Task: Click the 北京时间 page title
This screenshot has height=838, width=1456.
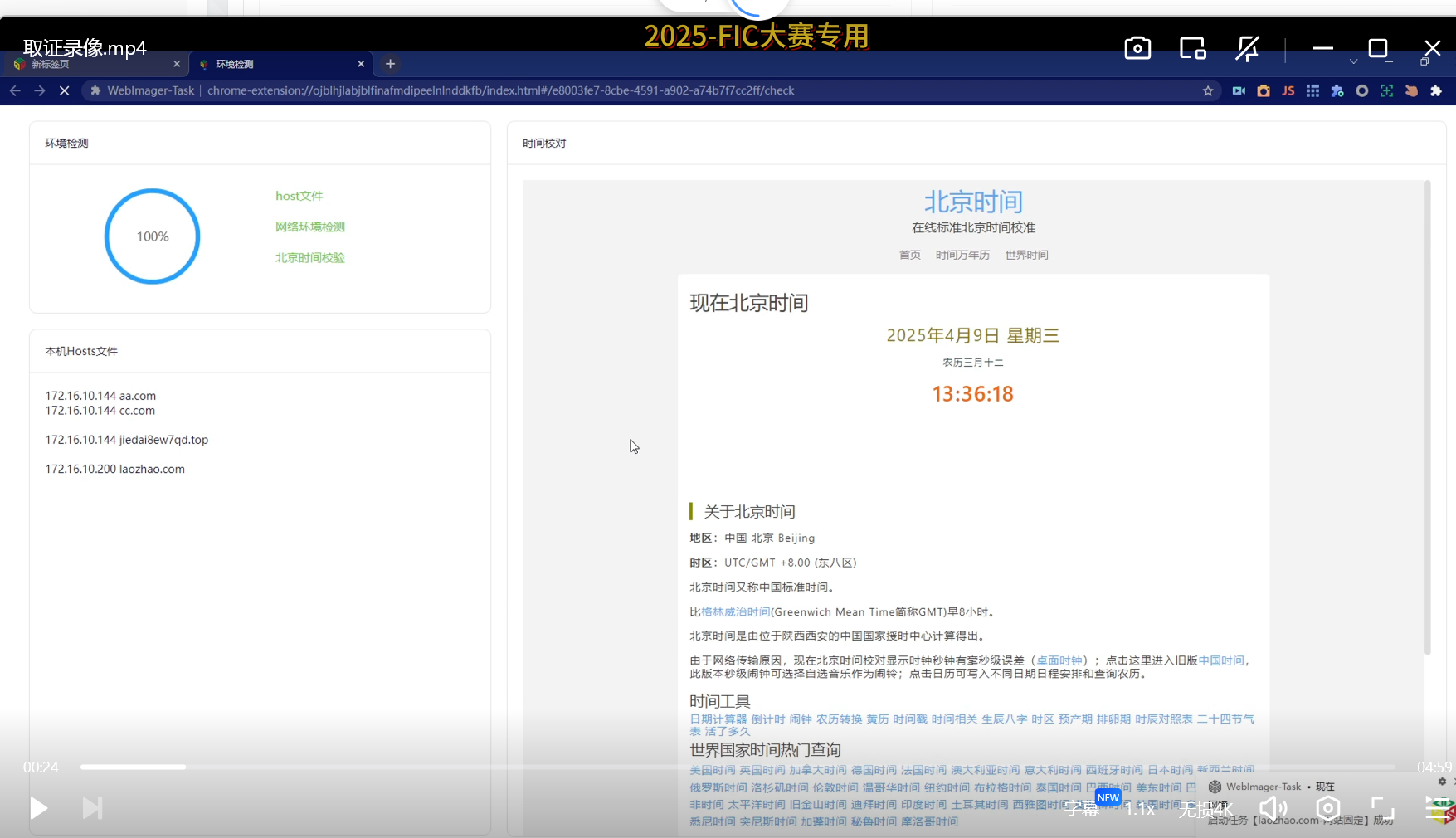Action: coord(973,202)
